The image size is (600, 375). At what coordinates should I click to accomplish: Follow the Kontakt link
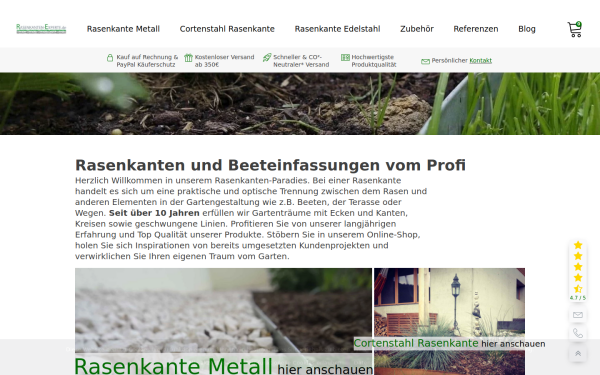tap(481, 60)
